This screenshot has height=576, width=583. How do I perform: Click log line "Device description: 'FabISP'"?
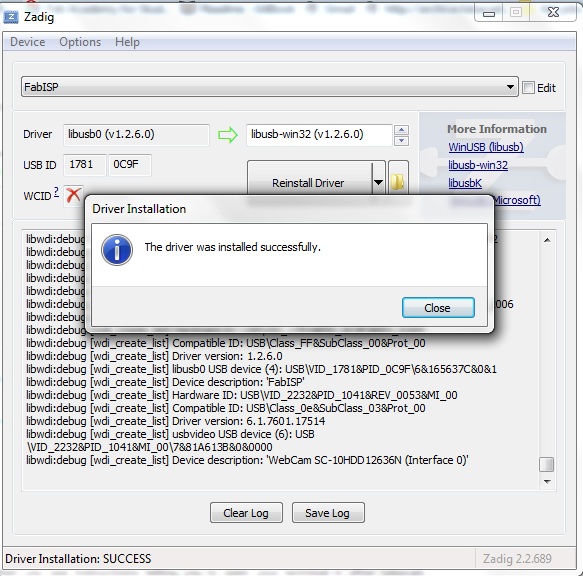[x=165, y=382]
